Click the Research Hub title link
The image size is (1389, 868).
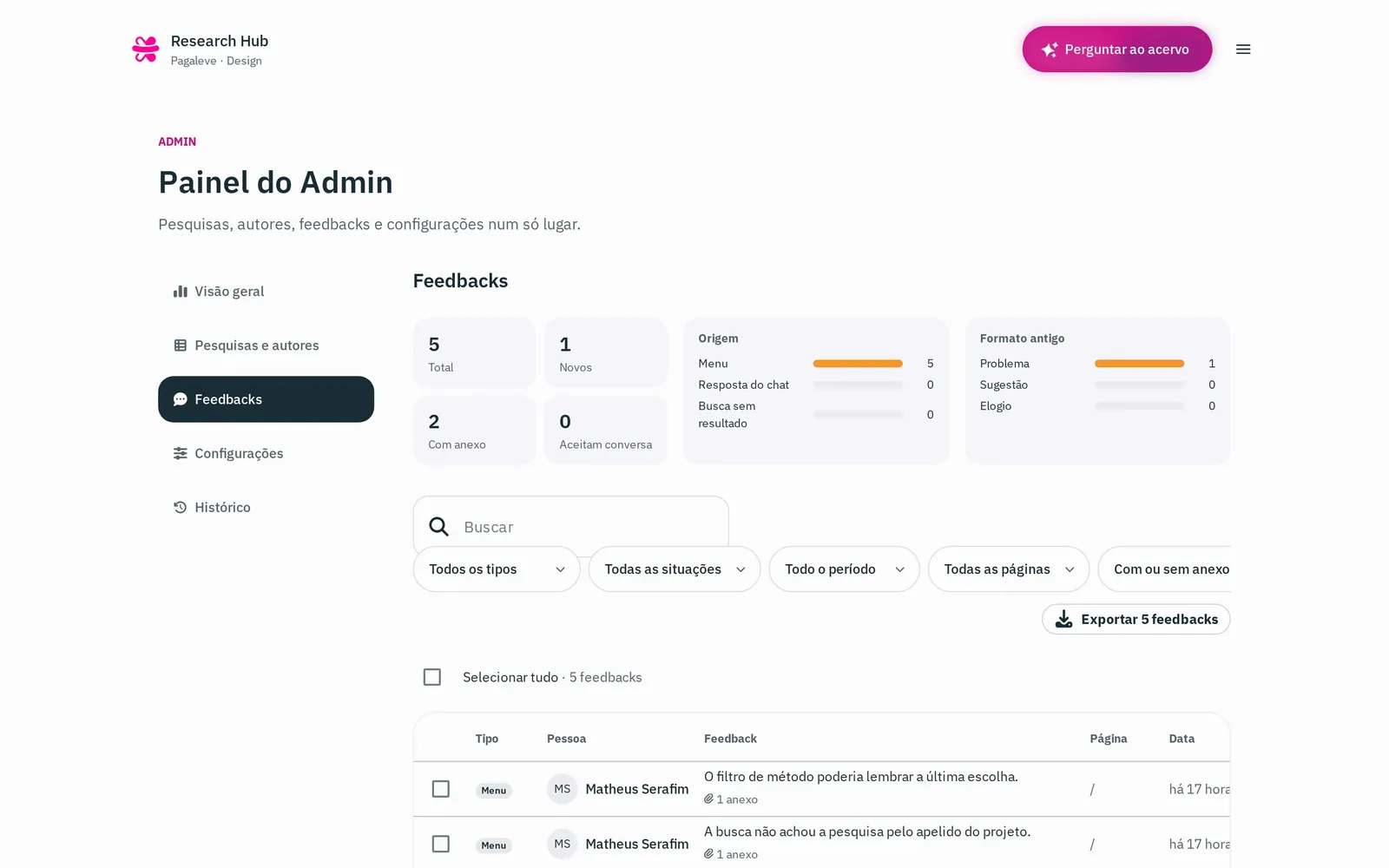(220, 41)
